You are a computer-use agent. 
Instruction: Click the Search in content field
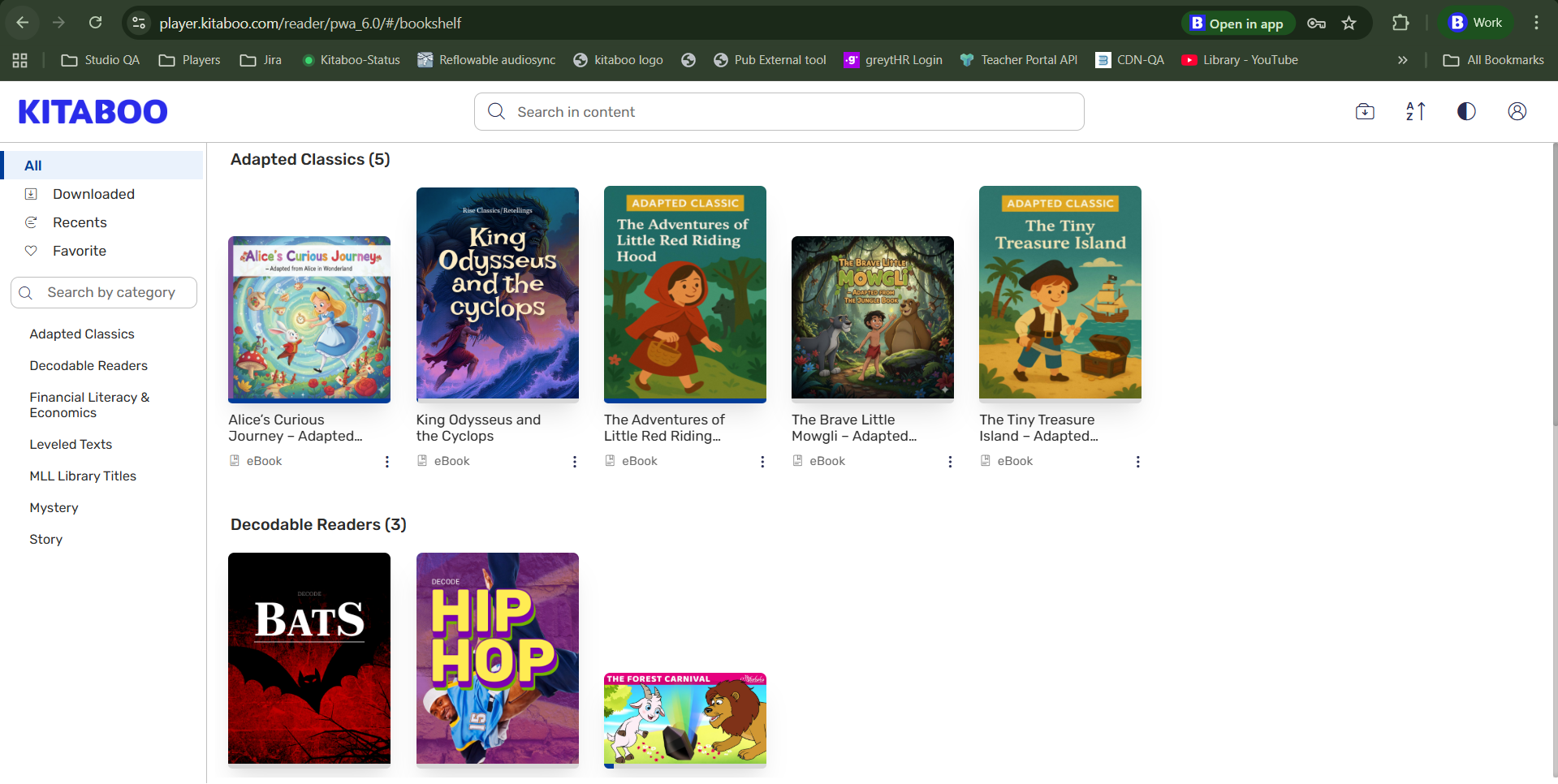tap(779, 112)
